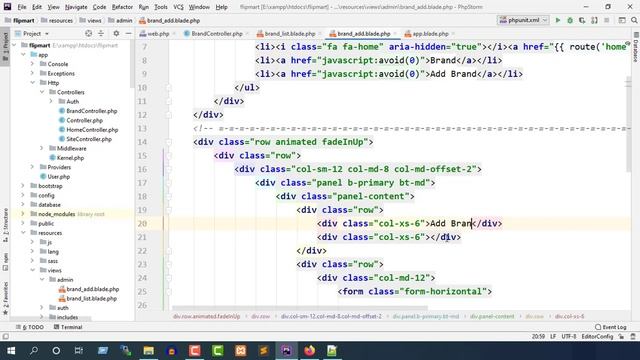Start debugging with the bug icon
Viewport: 640px width, 360px height.
tap(570, 20)
